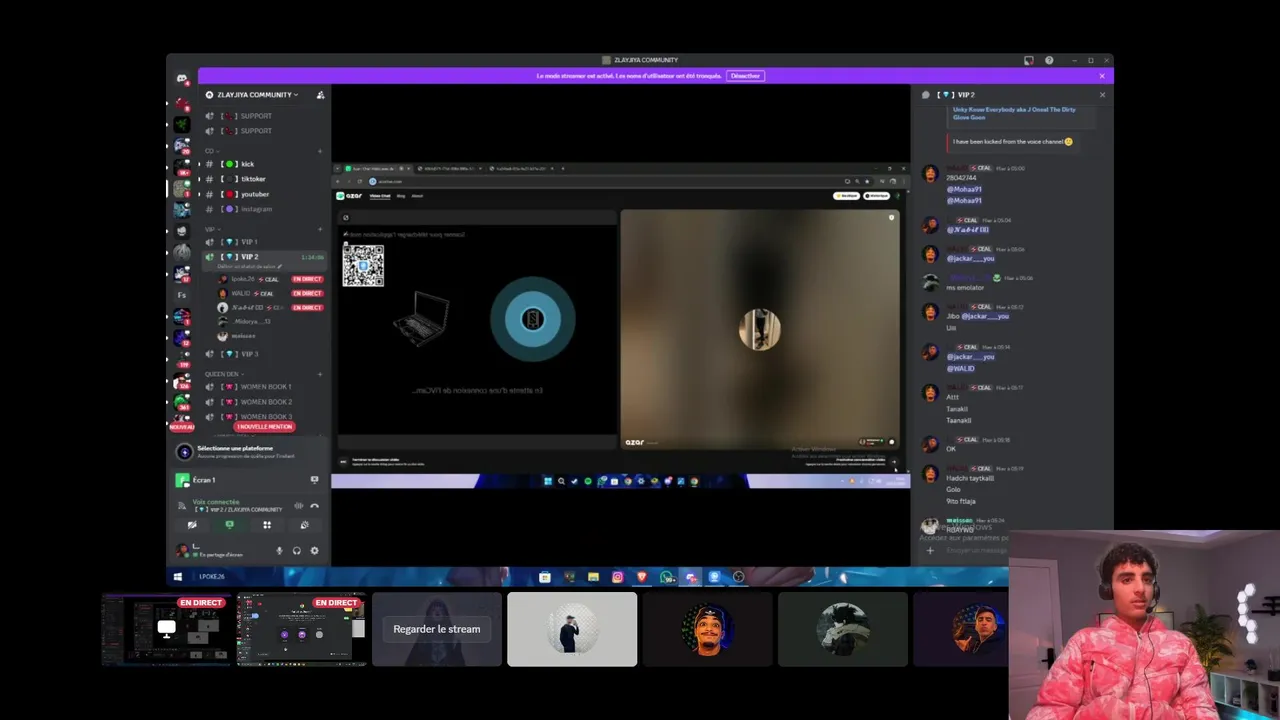Join the VIP 1 voice channel
The height and width of the screenshot is (720, 1280).
[x=264, y=242]
